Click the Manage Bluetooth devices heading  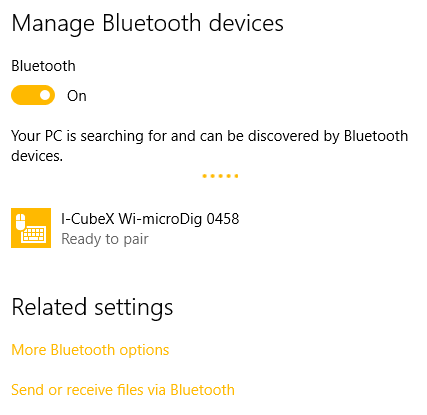147,24
